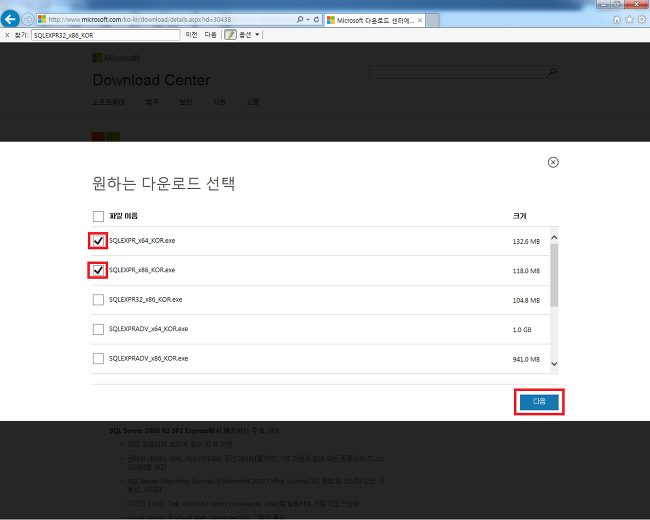The image size is (650, 520).
Task: Click the 941.0 MB size value
Action: pos(526,359)
